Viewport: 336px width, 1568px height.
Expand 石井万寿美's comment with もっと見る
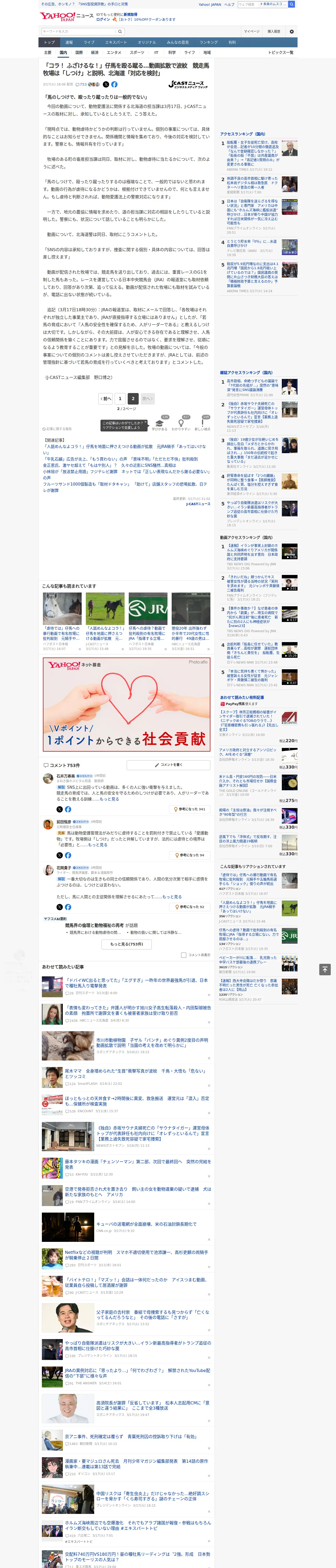(x=110, y=799)
